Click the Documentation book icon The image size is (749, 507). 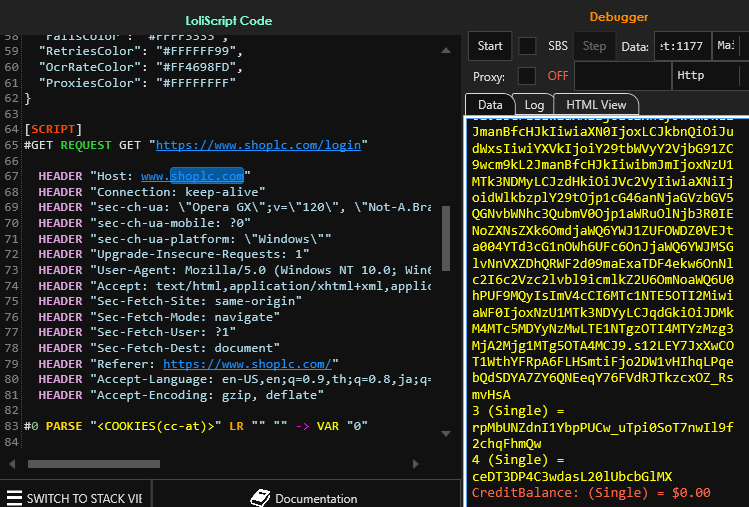click(260, 498)
